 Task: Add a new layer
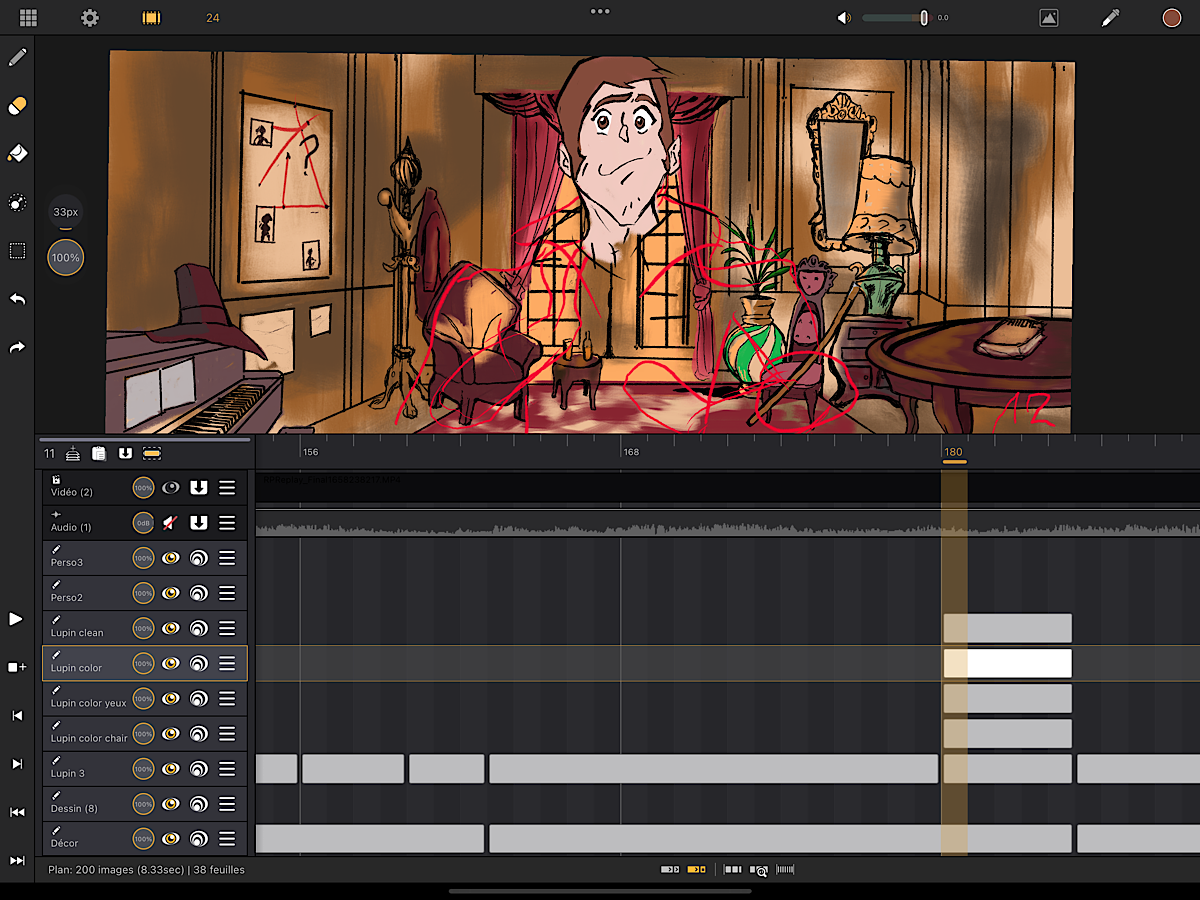click(73, 453)
